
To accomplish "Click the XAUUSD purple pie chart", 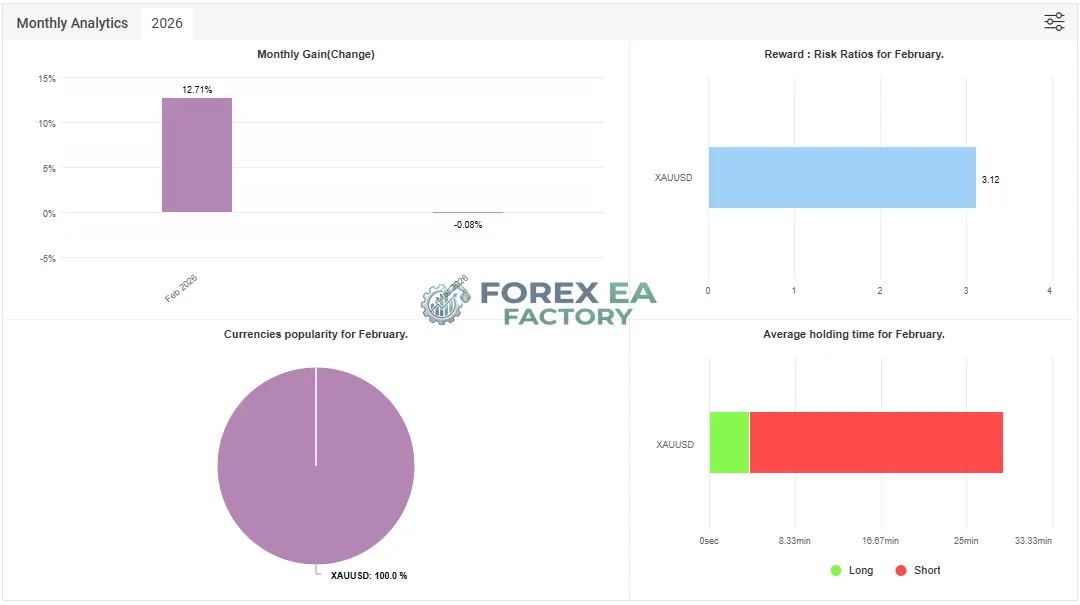I will pyautogui.click(x=316, y=466).
